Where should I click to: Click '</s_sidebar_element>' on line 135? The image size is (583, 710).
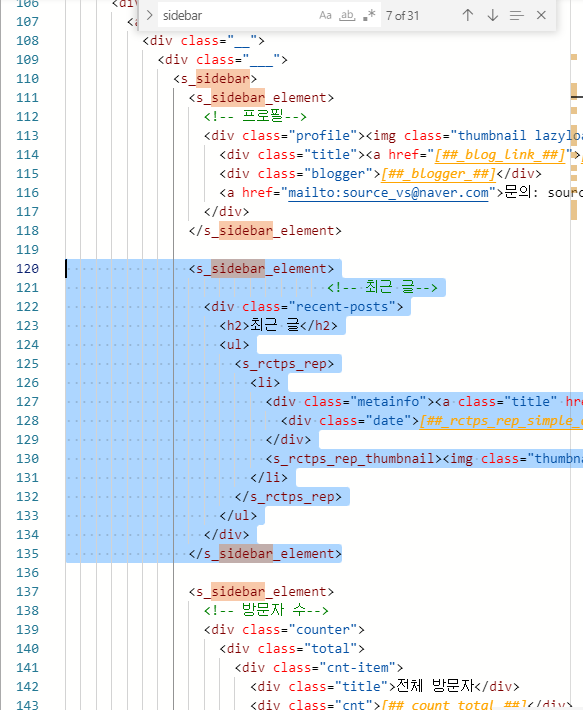click(265, 554)
